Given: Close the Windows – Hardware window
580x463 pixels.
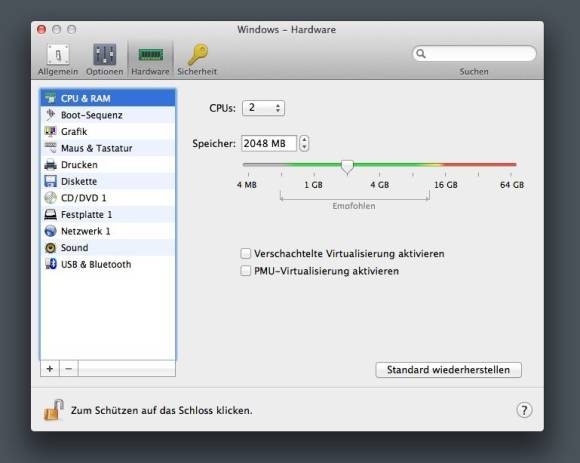Looking at the screenshot, I should 41,30.
